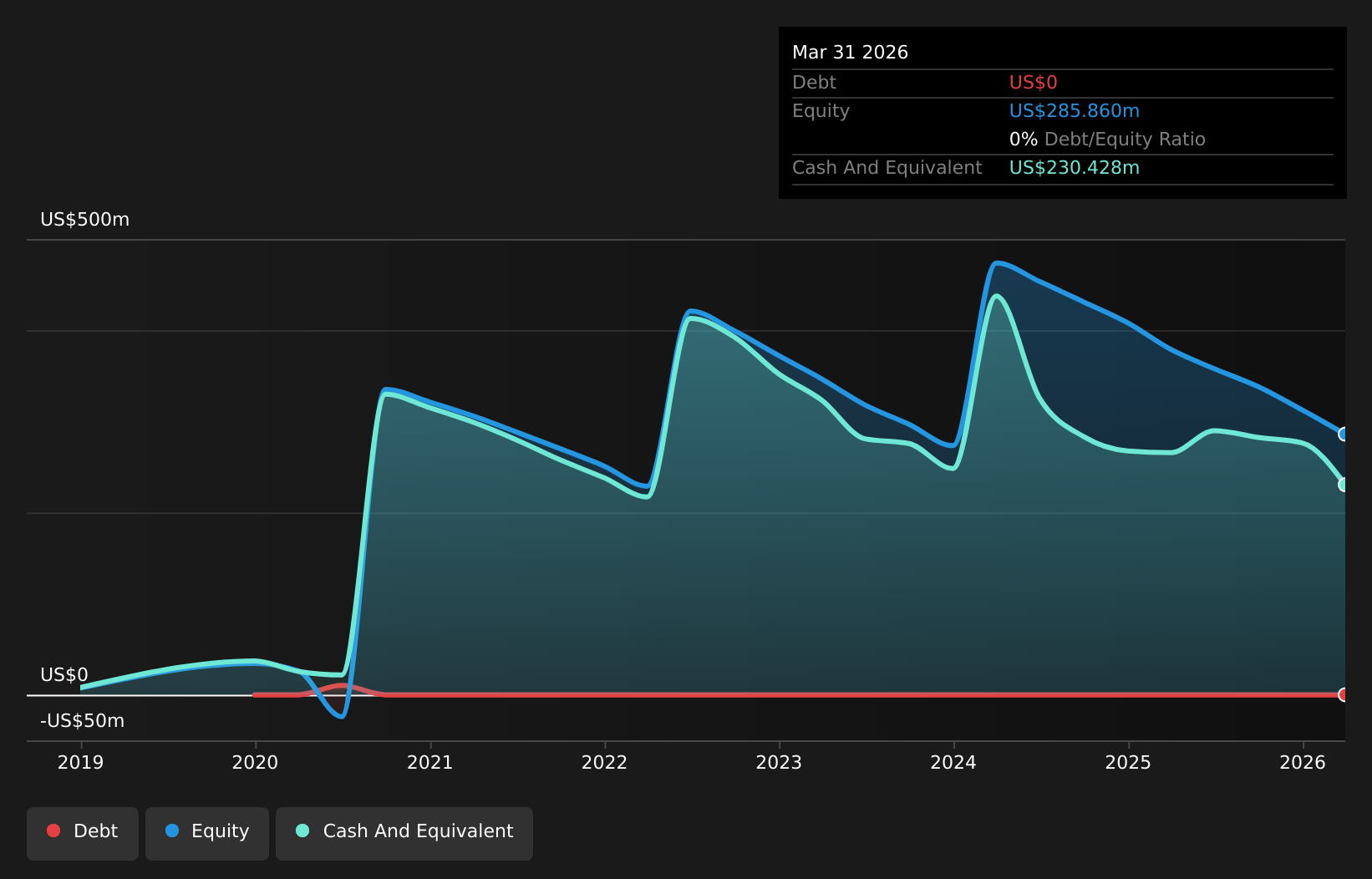Toggle the Equity legend button
Viewport: 1372px width, 879px height.
point(207,833)
